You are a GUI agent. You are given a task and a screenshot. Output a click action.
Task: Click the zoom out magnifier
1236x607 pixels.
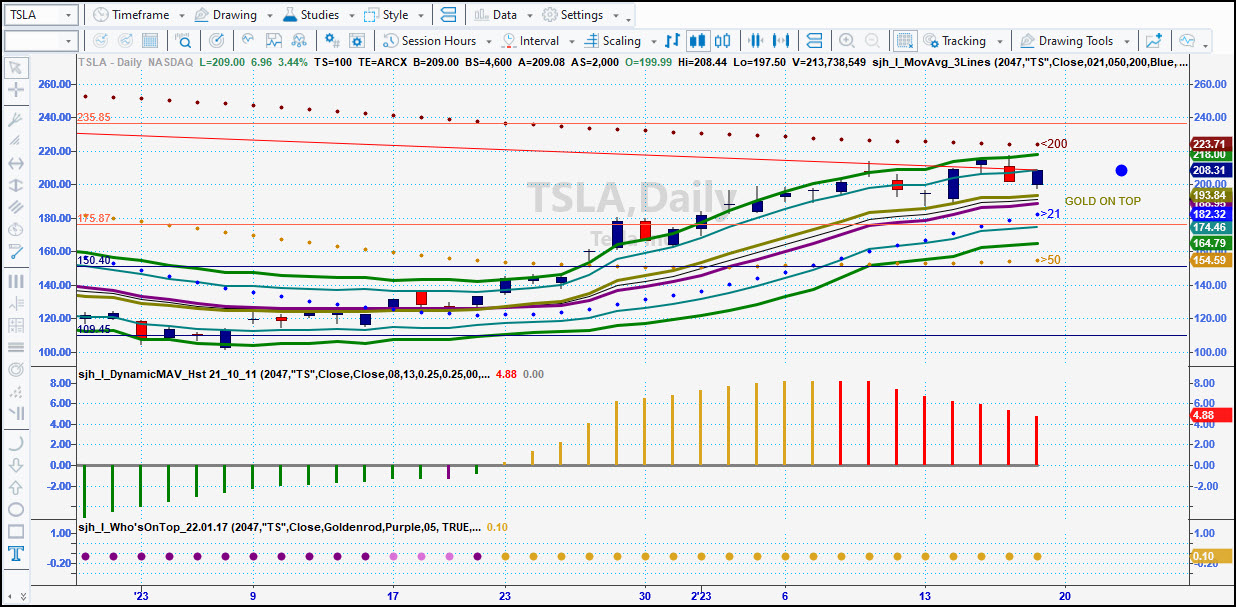tap(872, 41)
